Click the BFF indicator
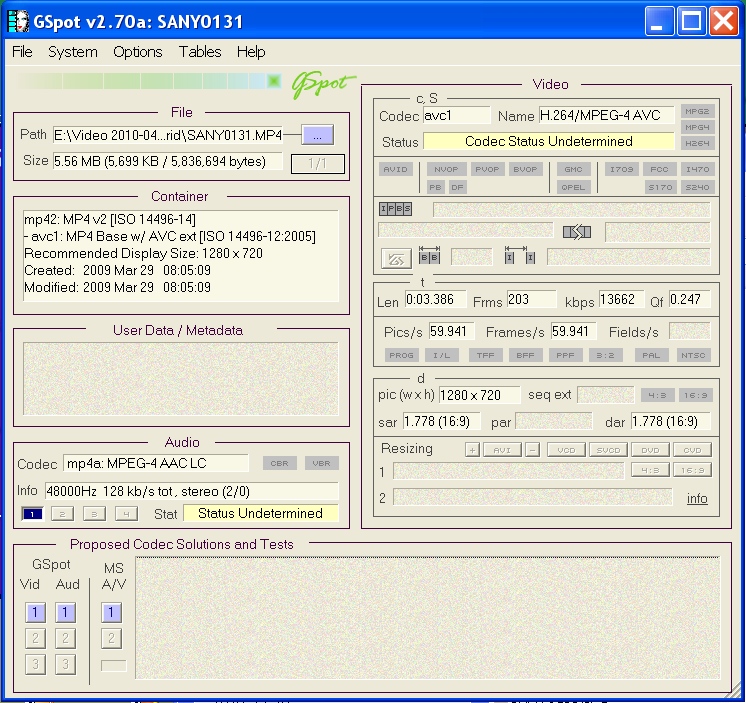 (x=525, y=355)
